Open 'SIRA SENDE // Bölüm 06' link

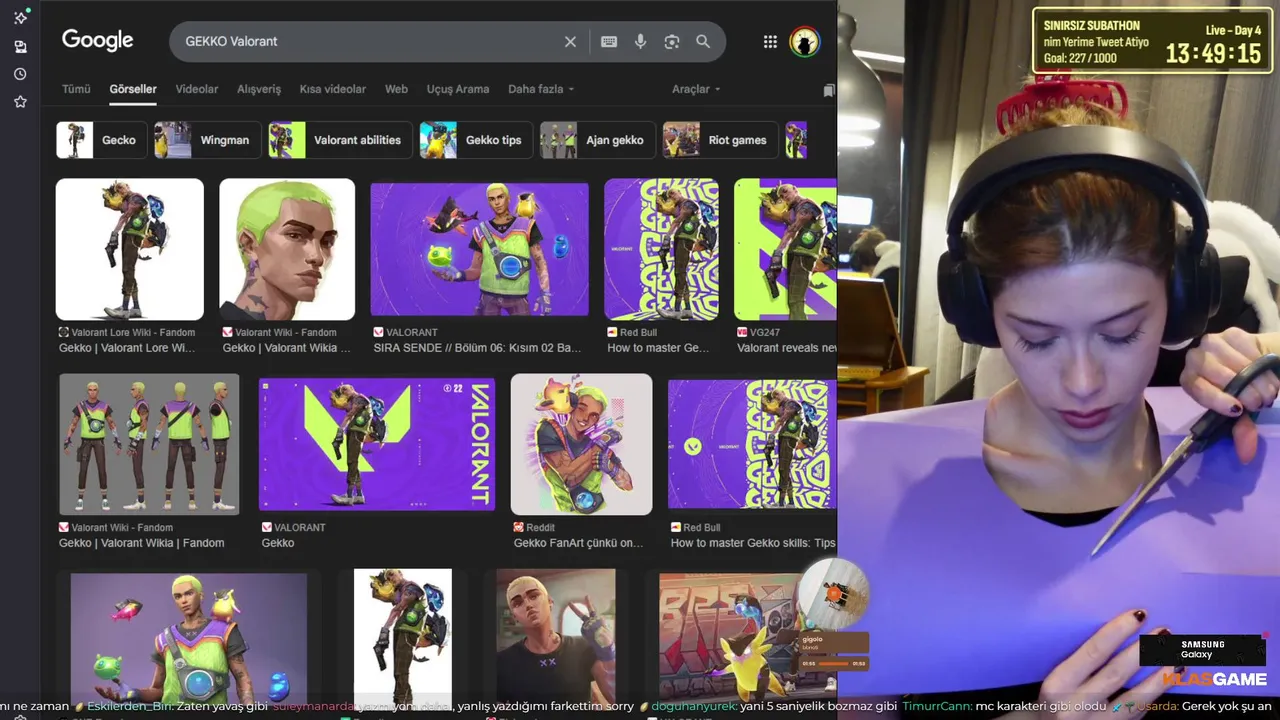(477, 348)
